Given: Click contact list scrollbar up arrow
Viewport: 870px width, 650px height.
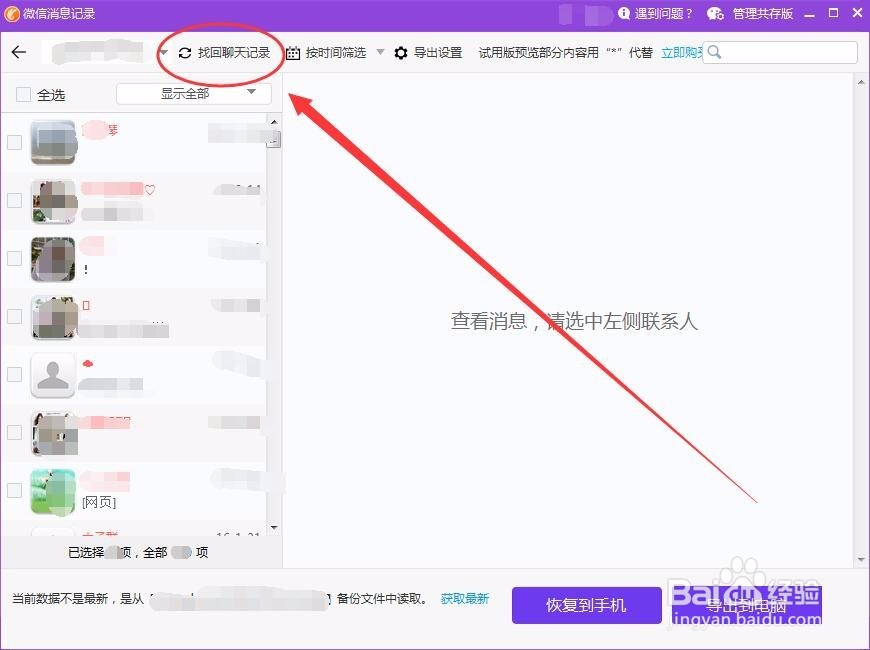Looking at the screenshot, I should click(274, 122).
